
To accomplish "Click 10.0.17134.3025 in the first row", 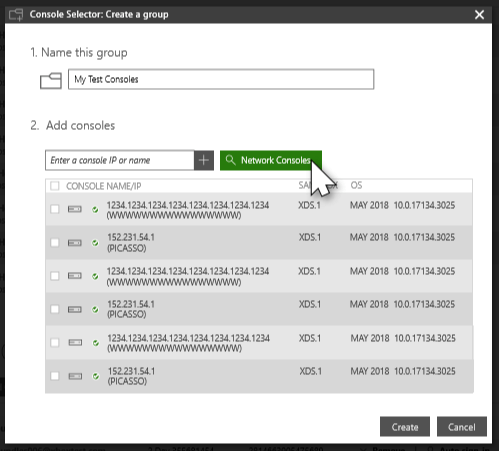I will (424, 205).
